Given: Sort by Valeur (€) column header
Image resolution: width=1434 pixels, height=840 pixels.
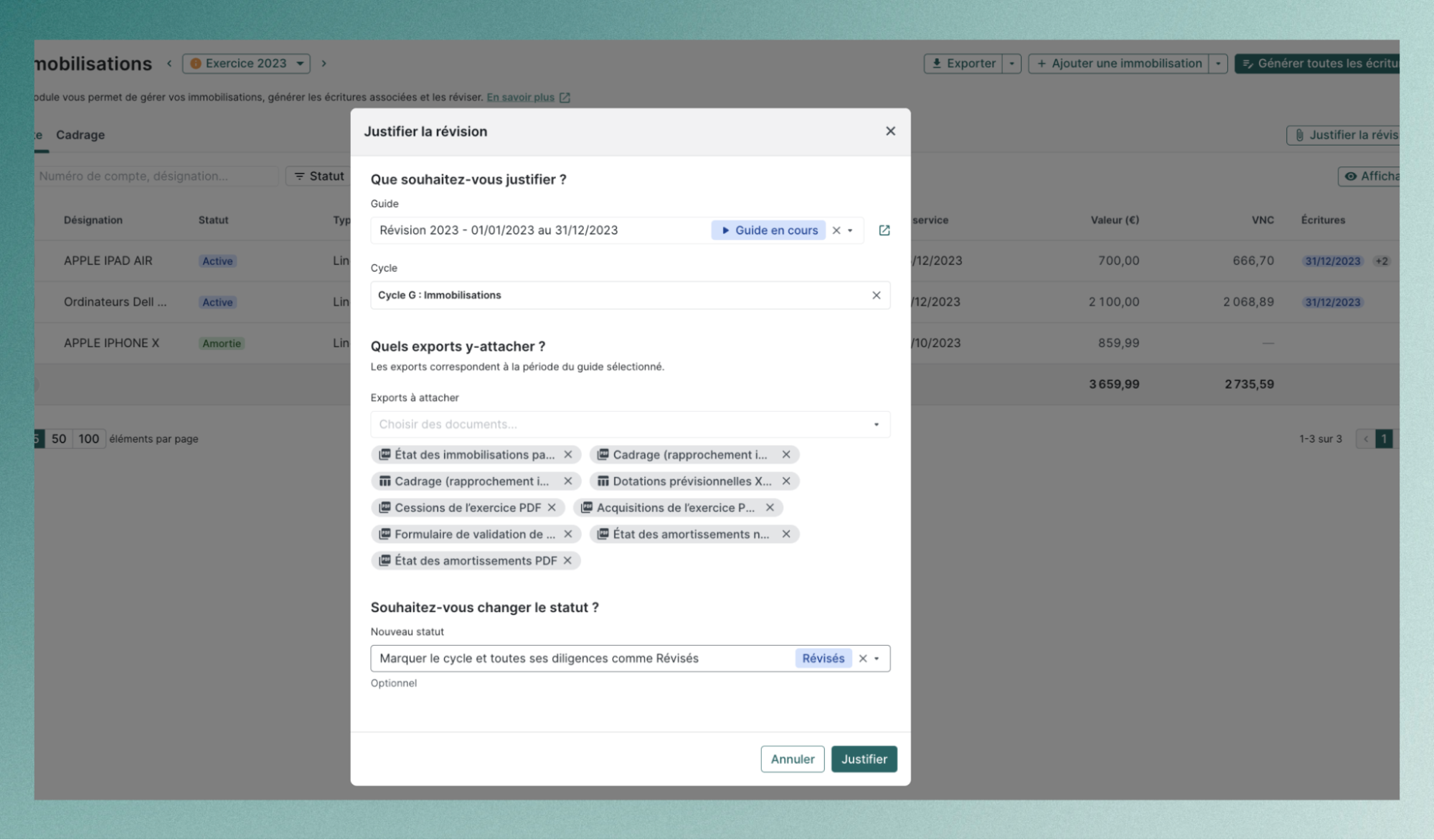Looking at the screenshot, I should click(1115, 220).
